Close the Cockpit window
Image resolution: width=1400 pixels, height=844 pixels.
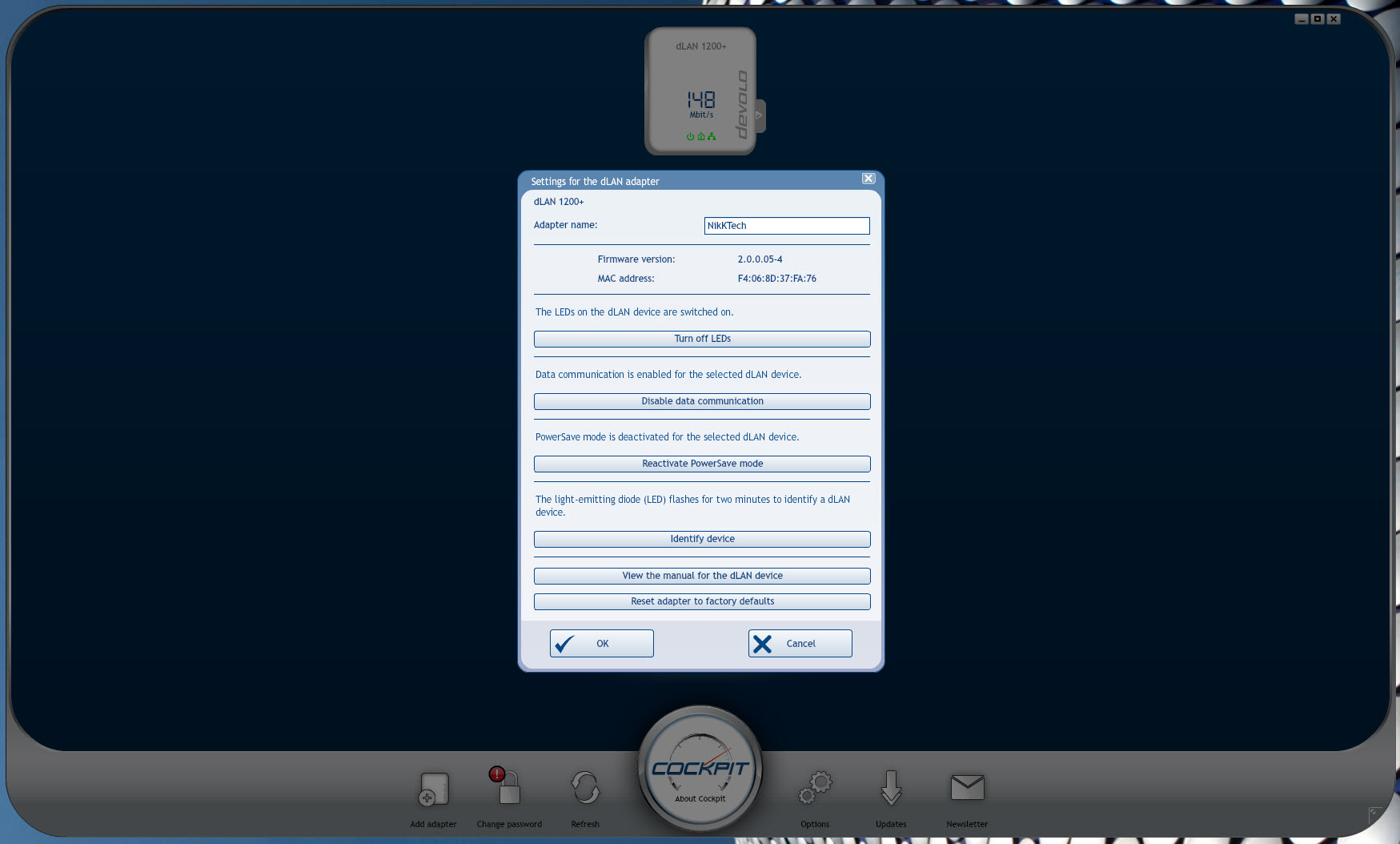click(1334, 19)
